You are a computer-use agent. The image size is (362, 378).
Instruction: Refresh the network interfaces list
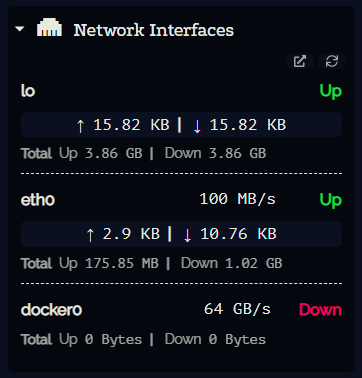332,61
